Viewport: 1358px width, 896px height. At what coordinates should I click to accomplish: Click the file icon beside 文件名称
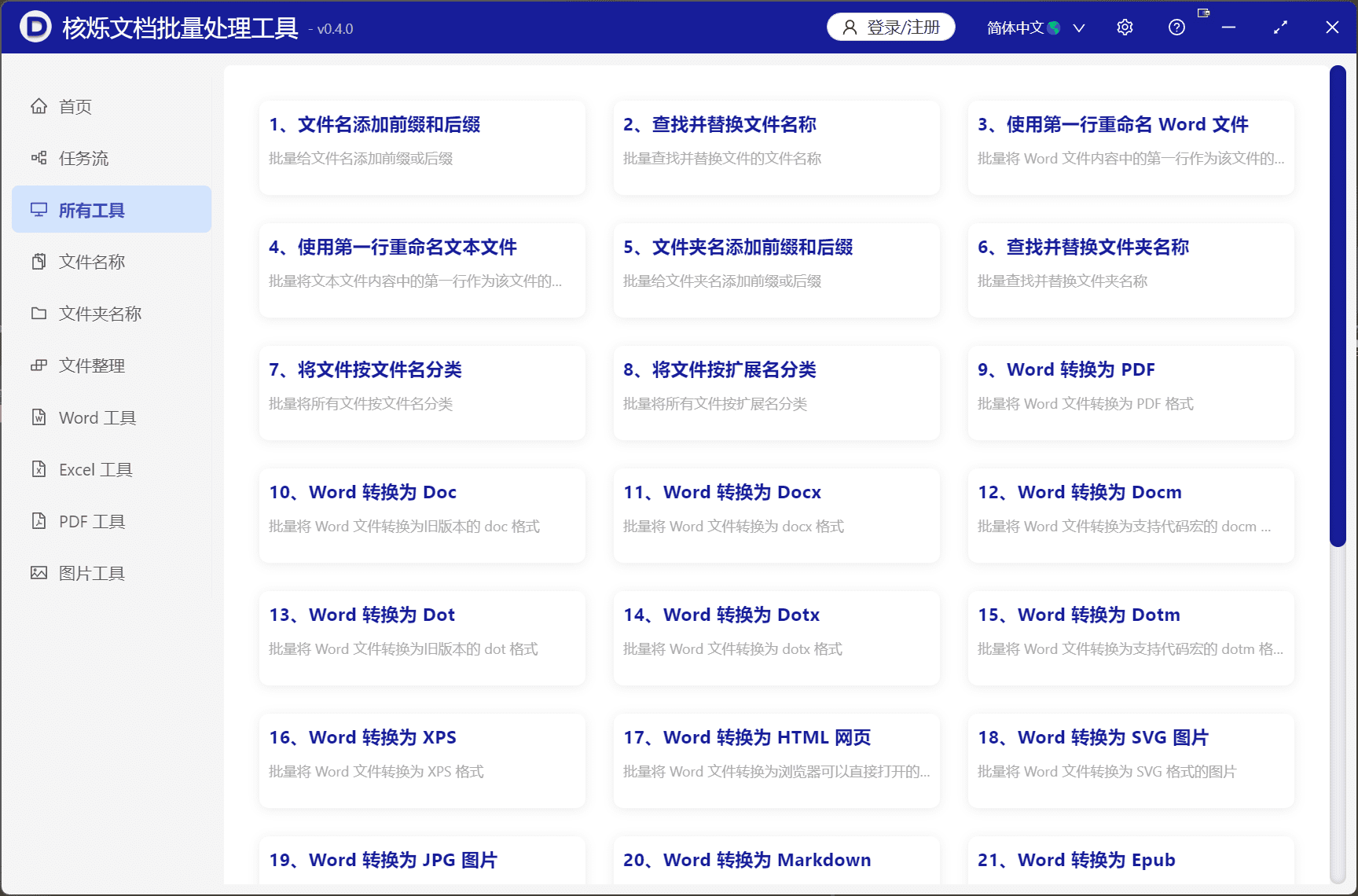coord(39,262)
